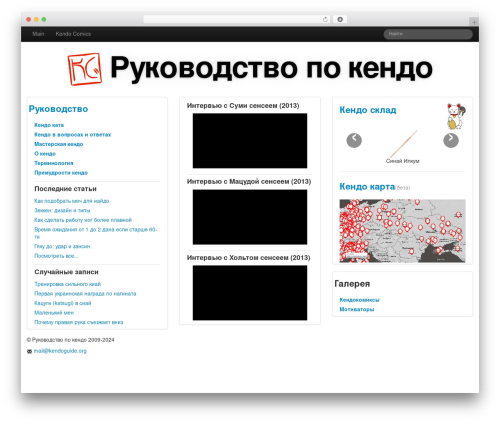The height and width of the screenshot is (423, 500).
Task: Click Посмотреть все... link
Action: 56,256
